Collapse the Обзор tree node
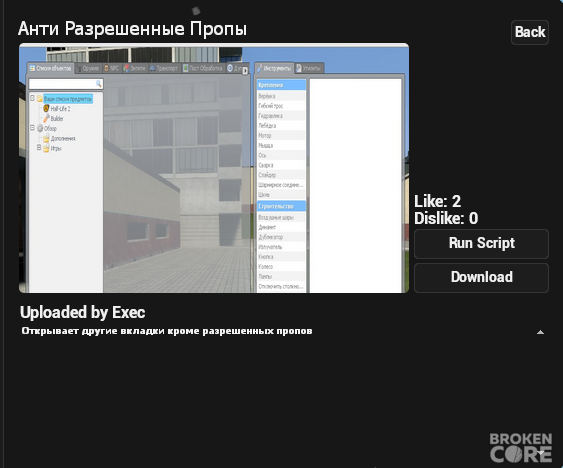 pyautogui.click(x=32, y=128)
